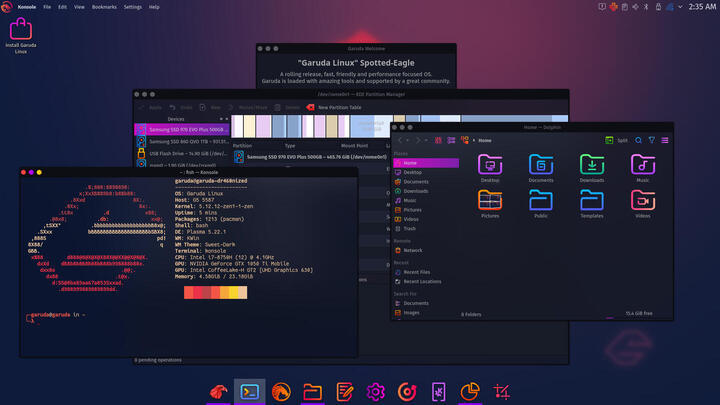Expand hidden system tray icons arrow
The height and width of the screenshot is (405, 720).
(x=680, y=7)
